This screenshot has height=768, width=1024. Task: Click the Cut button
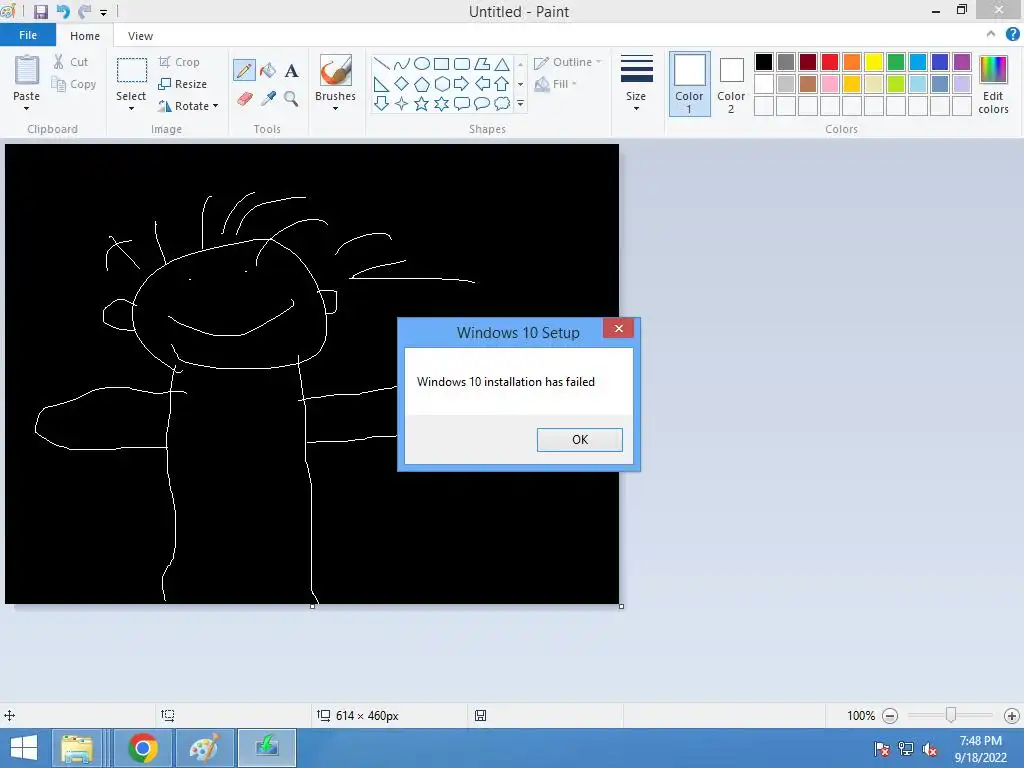71,62
